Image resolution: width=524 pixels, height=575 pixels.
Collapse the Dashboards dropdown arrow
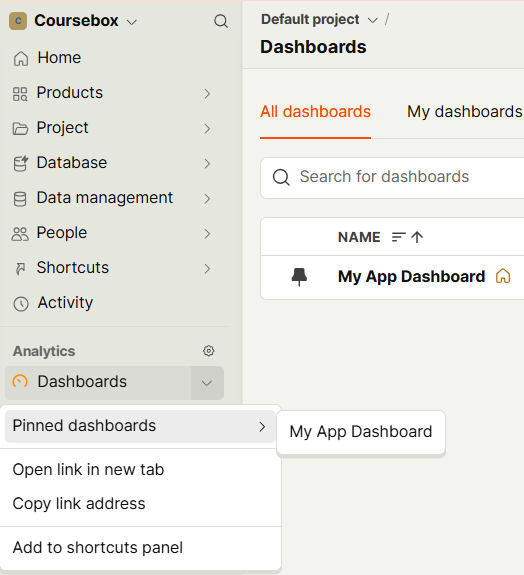(x=207, y=383)
